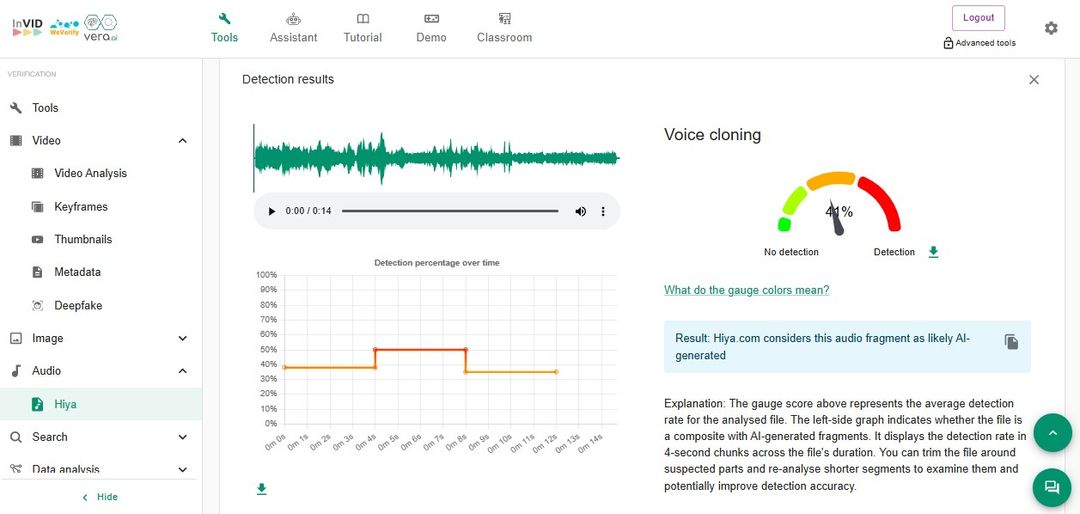
Task: Switch to the Assistant tab
Action: point(293,28)
